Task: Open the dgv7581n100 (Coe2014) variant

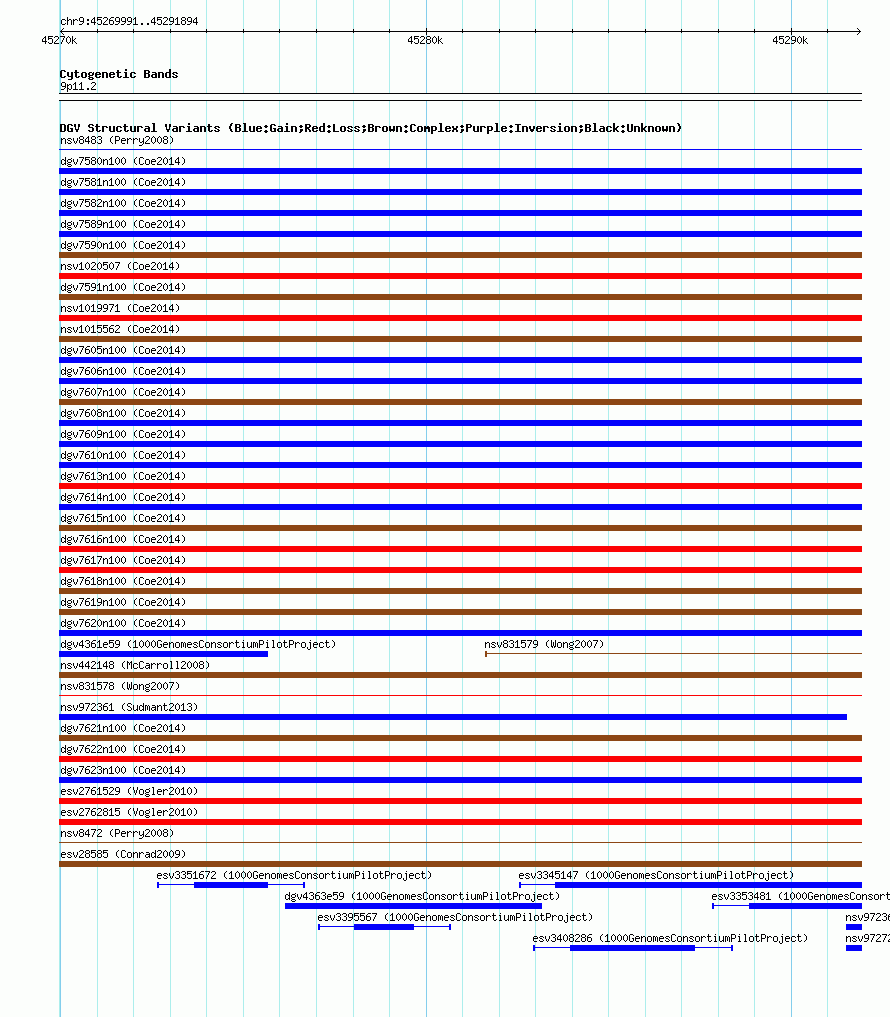Action: (123, 182)
